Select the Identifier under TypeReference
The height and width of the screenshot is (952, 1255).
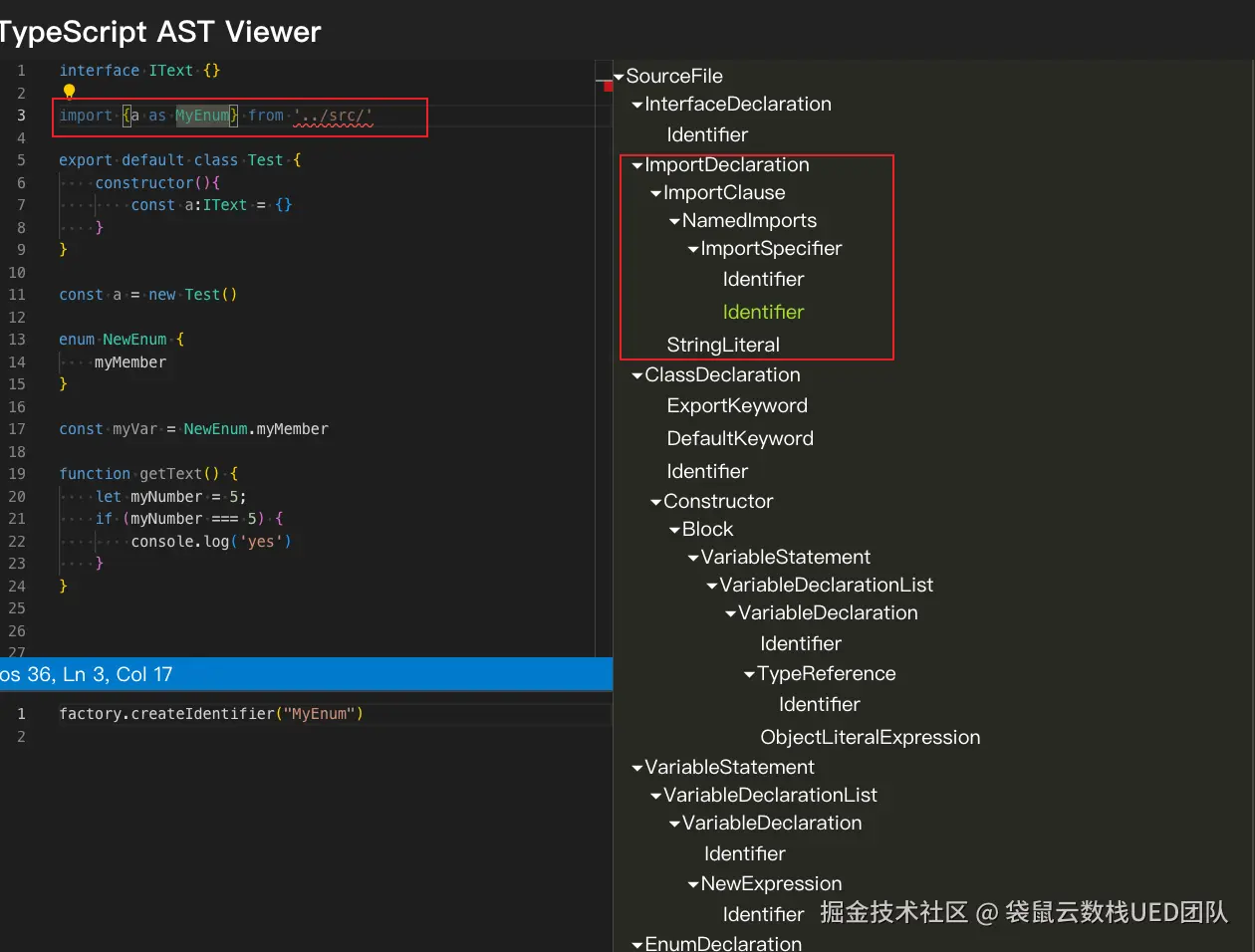tap(819, 704)
